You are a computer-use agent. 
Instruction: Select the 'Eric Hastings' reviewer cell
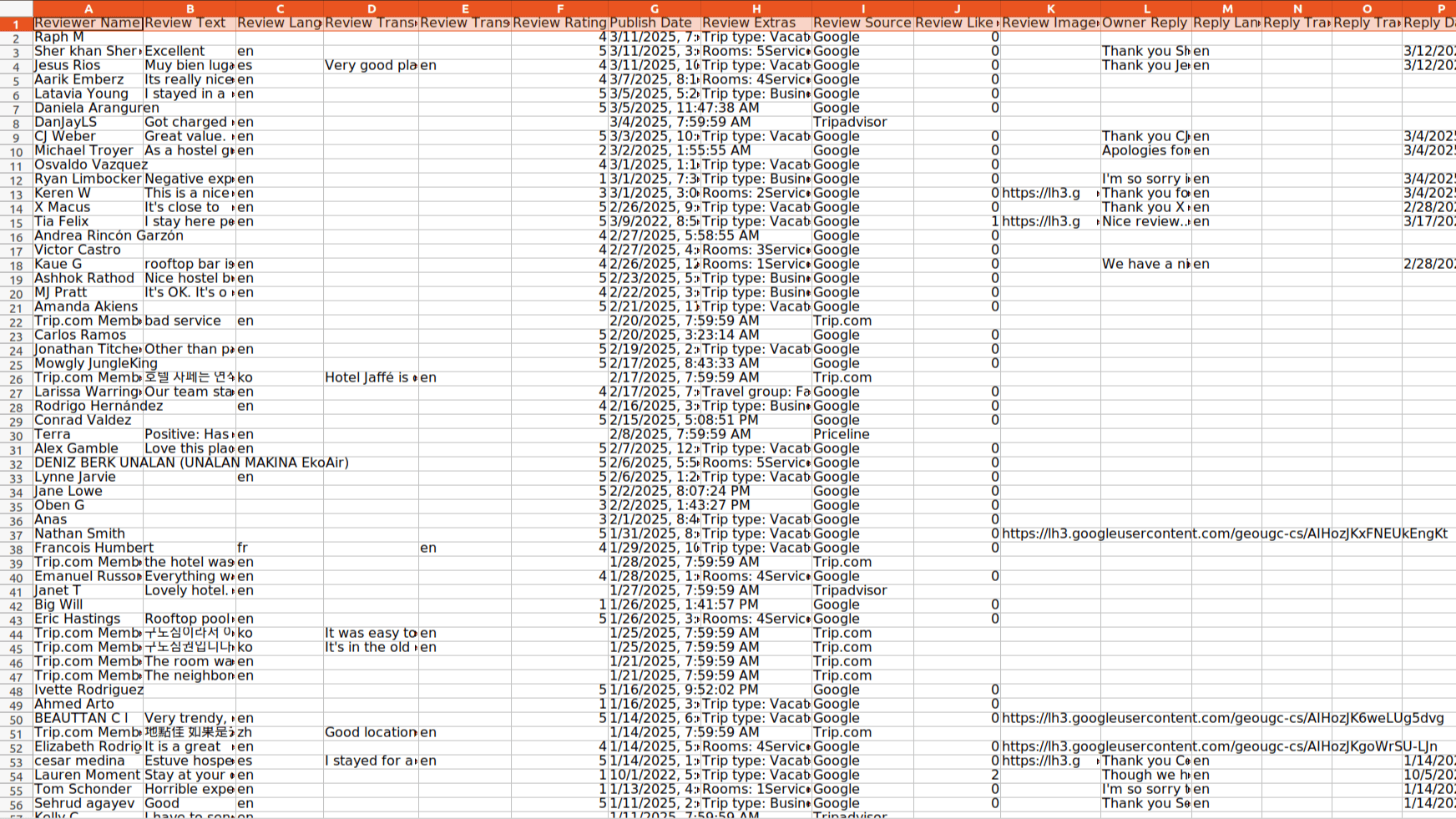click(x=88, y=619)
